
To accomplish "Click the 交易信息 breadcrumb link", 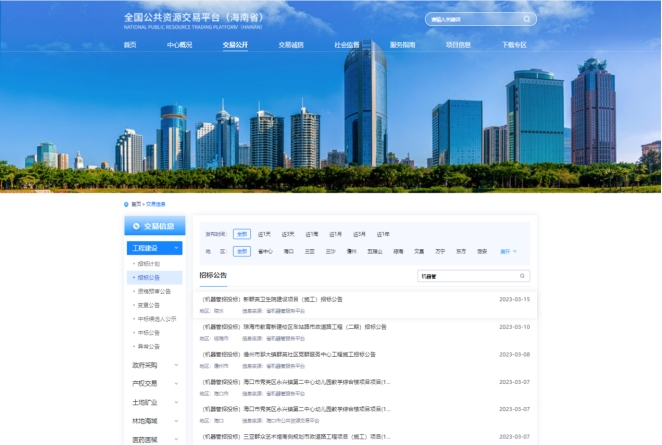I will tap(156, 204).
